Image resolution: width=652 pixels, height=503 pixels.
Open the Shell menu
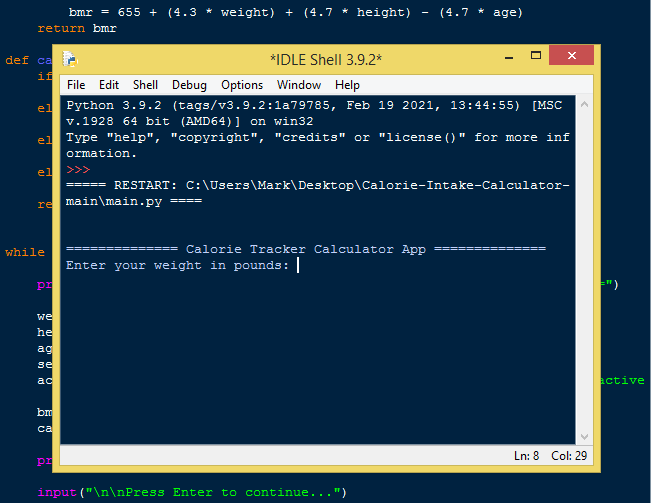(145, 85)
